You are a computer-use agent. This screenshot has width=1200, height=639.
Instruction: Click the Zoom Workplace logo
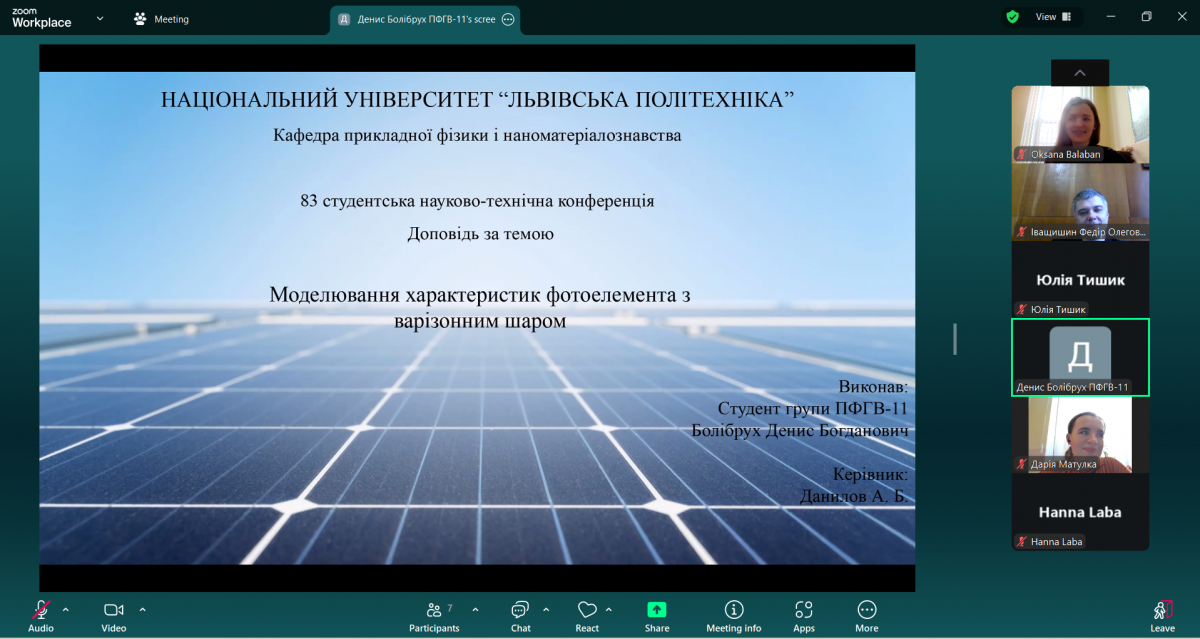[40, 17]
